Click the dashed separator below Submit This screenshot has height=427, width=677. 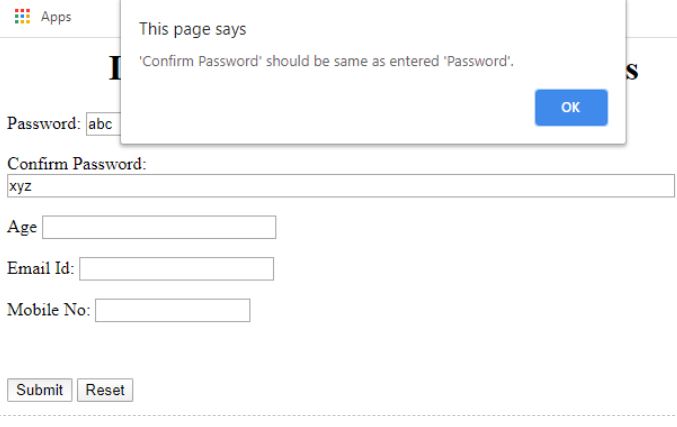[338, 415]
